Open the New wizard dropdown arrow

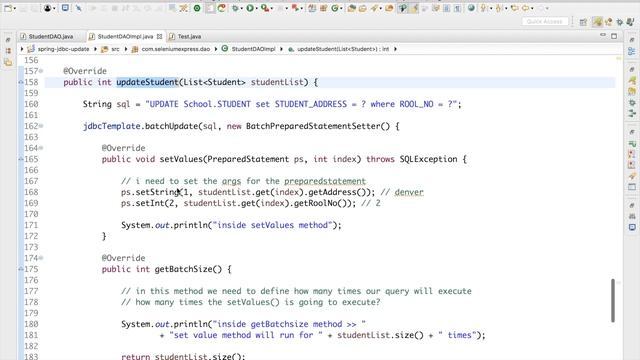[x=15, y=9]
